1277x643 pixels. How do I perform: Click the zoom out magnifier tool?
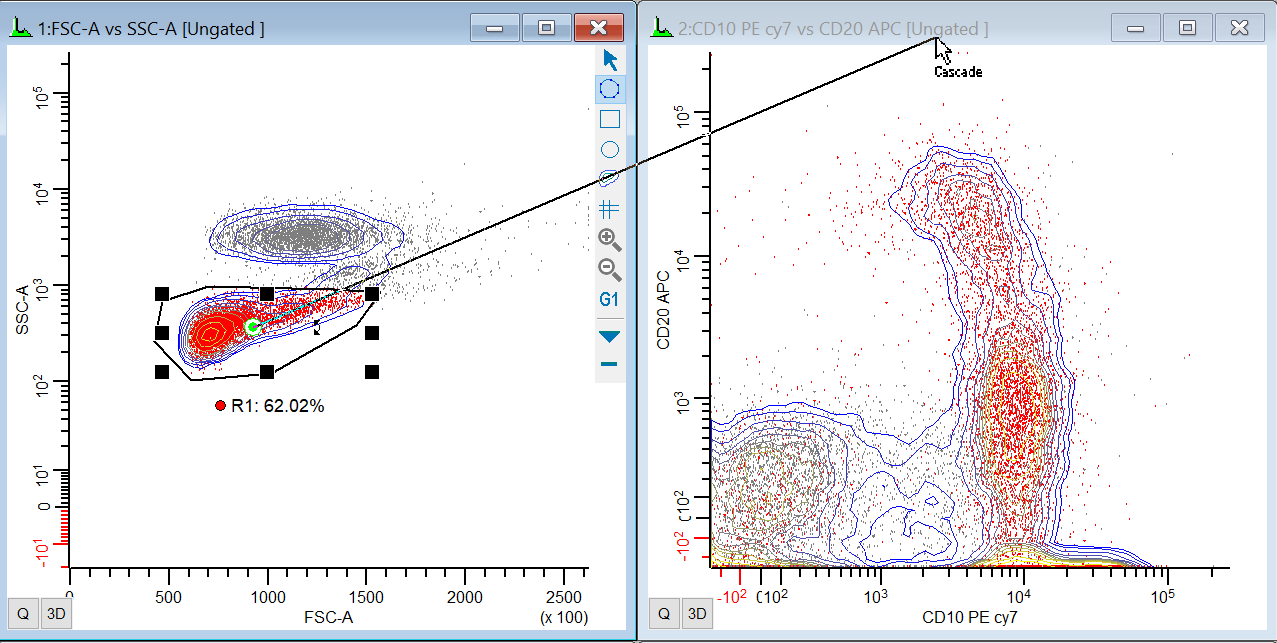click(x=610, y=268)
